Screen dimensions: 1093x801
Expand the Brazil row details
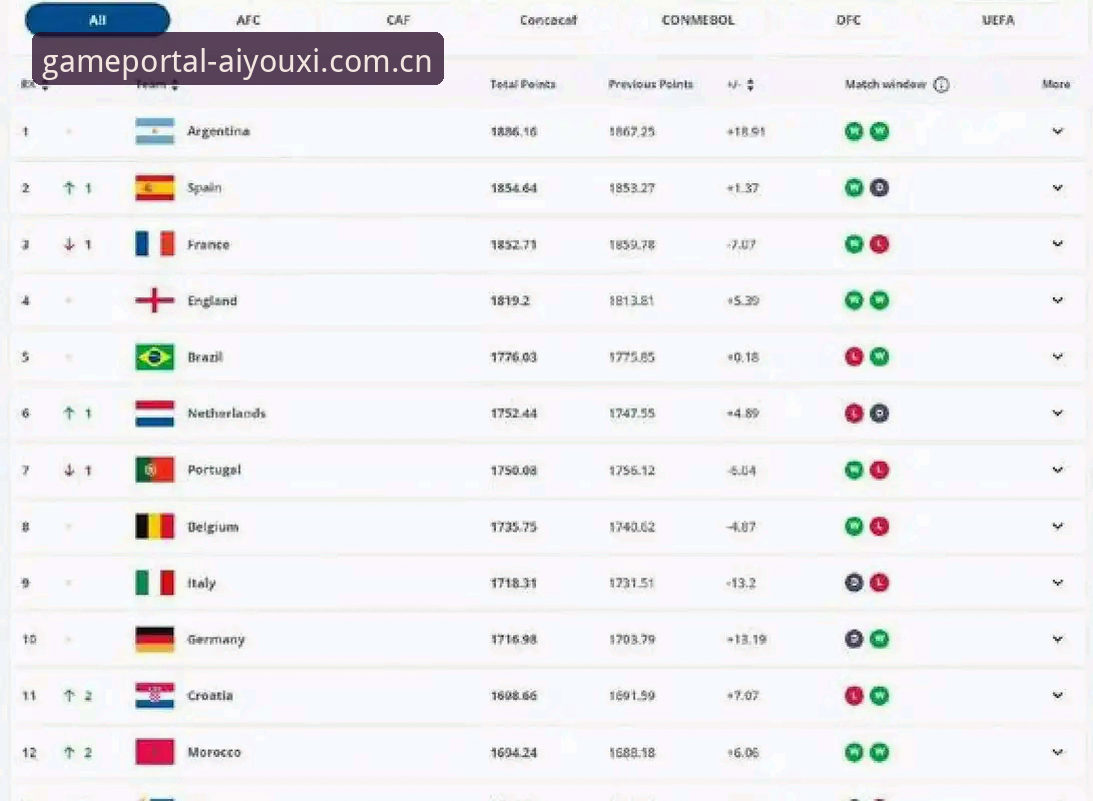(x=1057, y=357)
